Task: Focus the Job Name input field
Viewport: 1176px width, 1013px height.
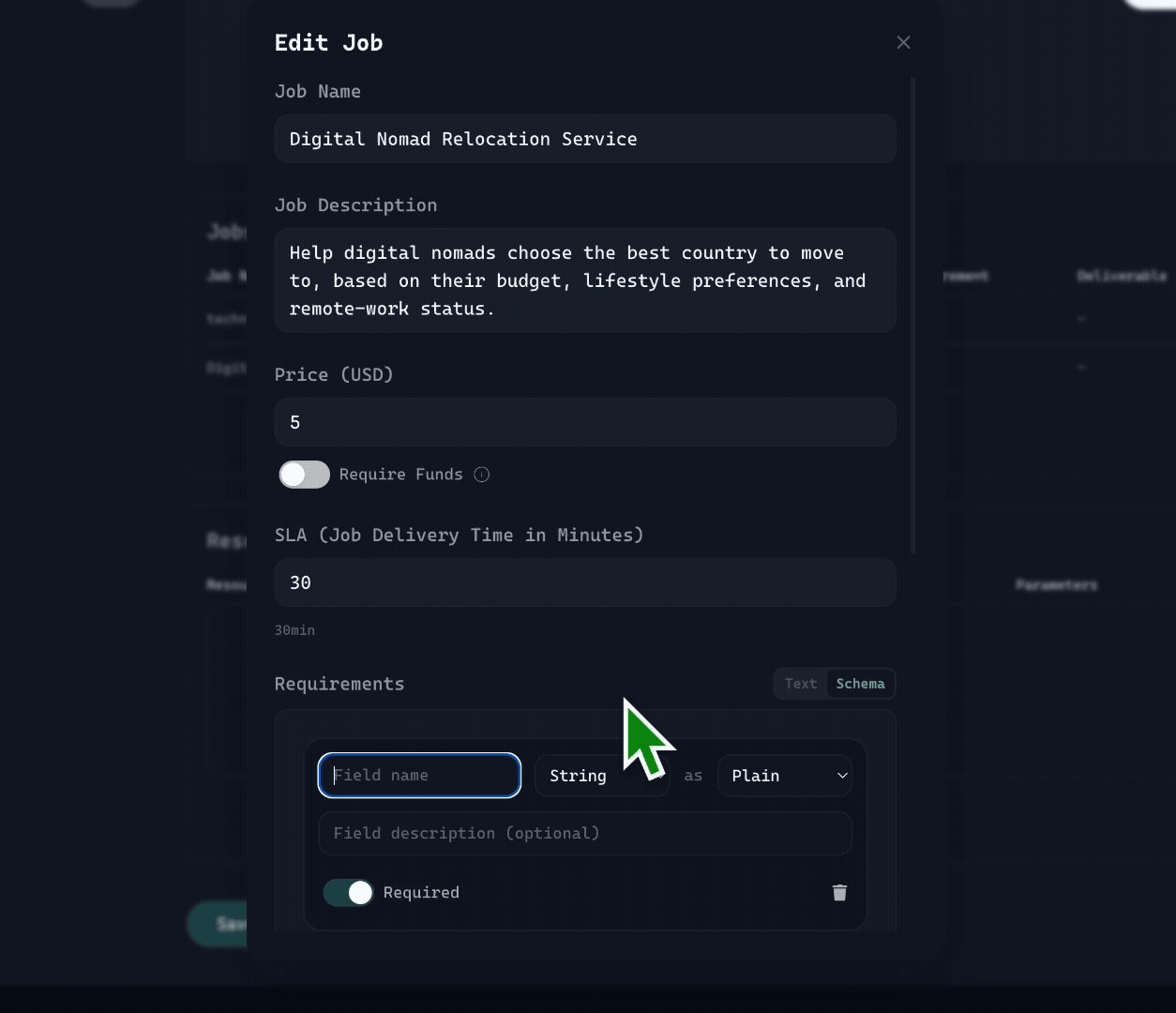Action: click(x=585, y=139)
